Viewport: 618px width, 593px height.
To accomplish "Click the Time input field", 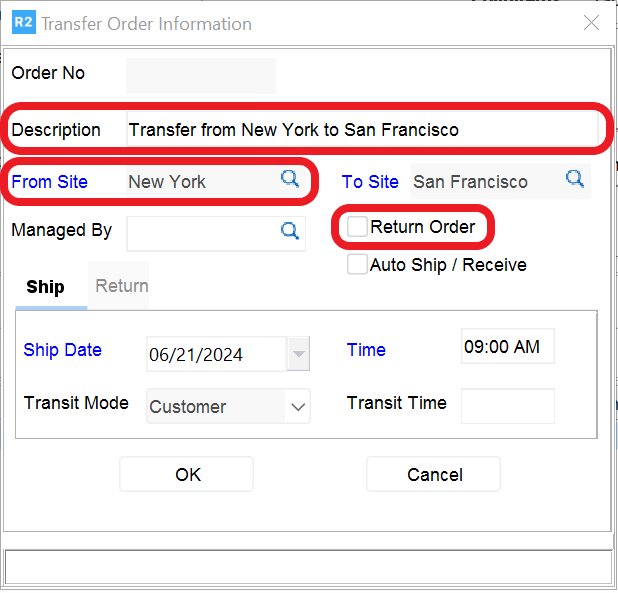I will click(507, 347).
